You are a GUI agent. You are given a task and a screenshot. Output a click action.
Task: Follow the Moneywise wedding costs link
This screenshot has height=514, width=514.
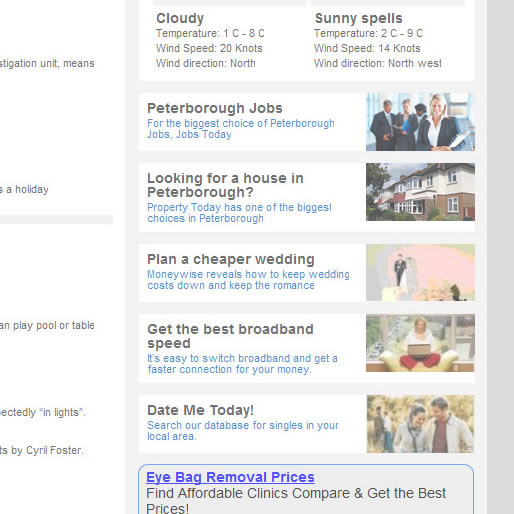(x=248, y=280)
